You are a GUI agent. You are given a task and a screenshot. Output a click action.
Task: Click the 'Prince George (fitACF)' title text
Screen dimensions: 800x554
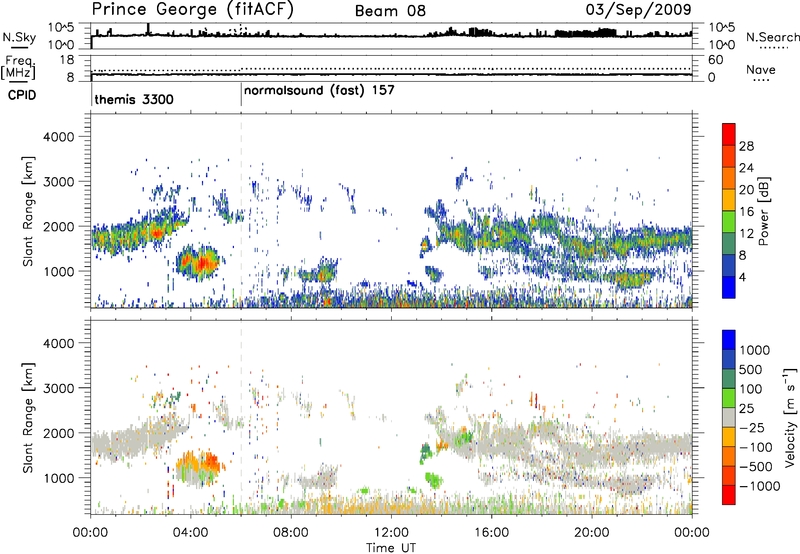coord(193,10)
